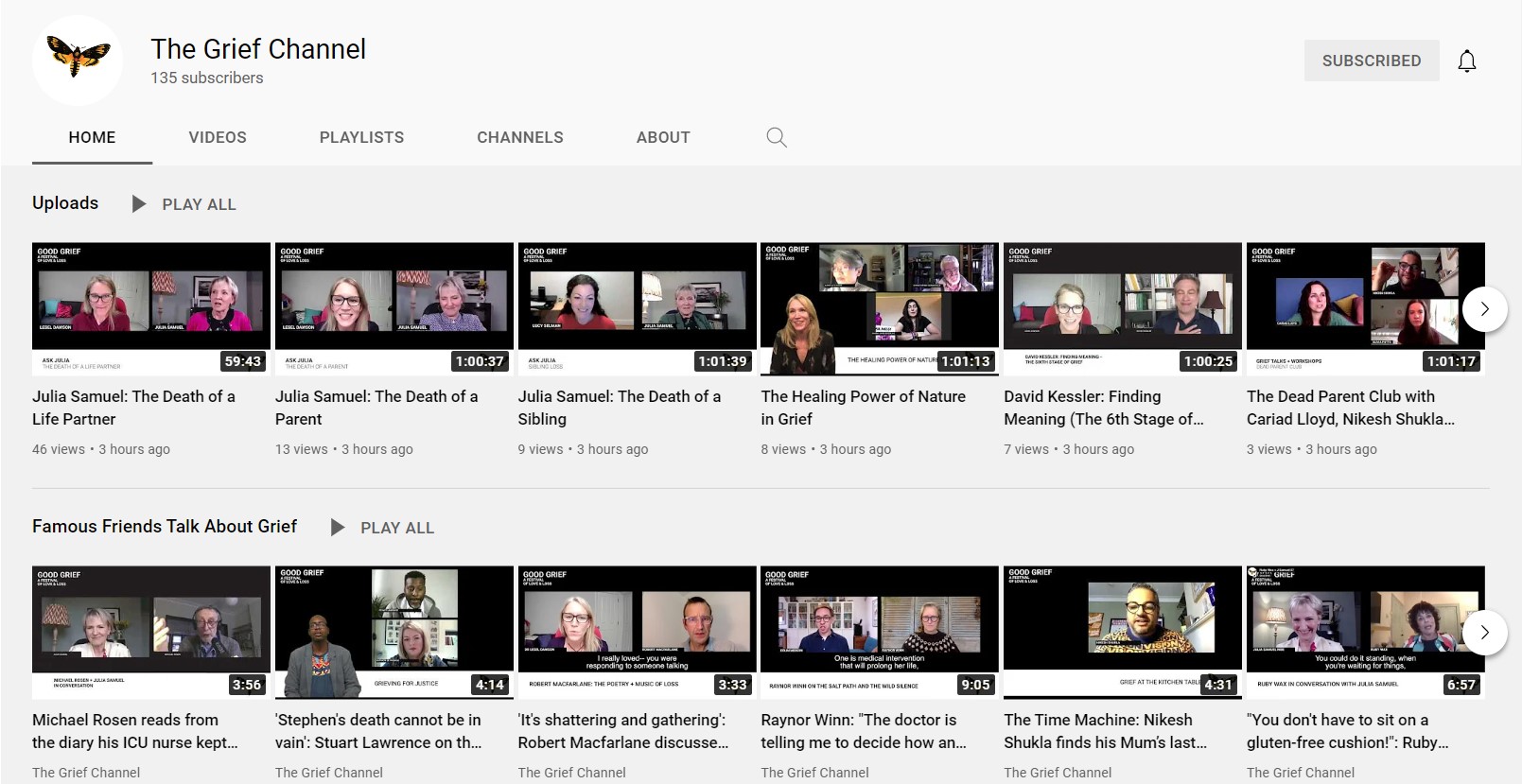Click title 'Stephen's death cannot be in vain'

pyautogui.click(x=378, y=731)
